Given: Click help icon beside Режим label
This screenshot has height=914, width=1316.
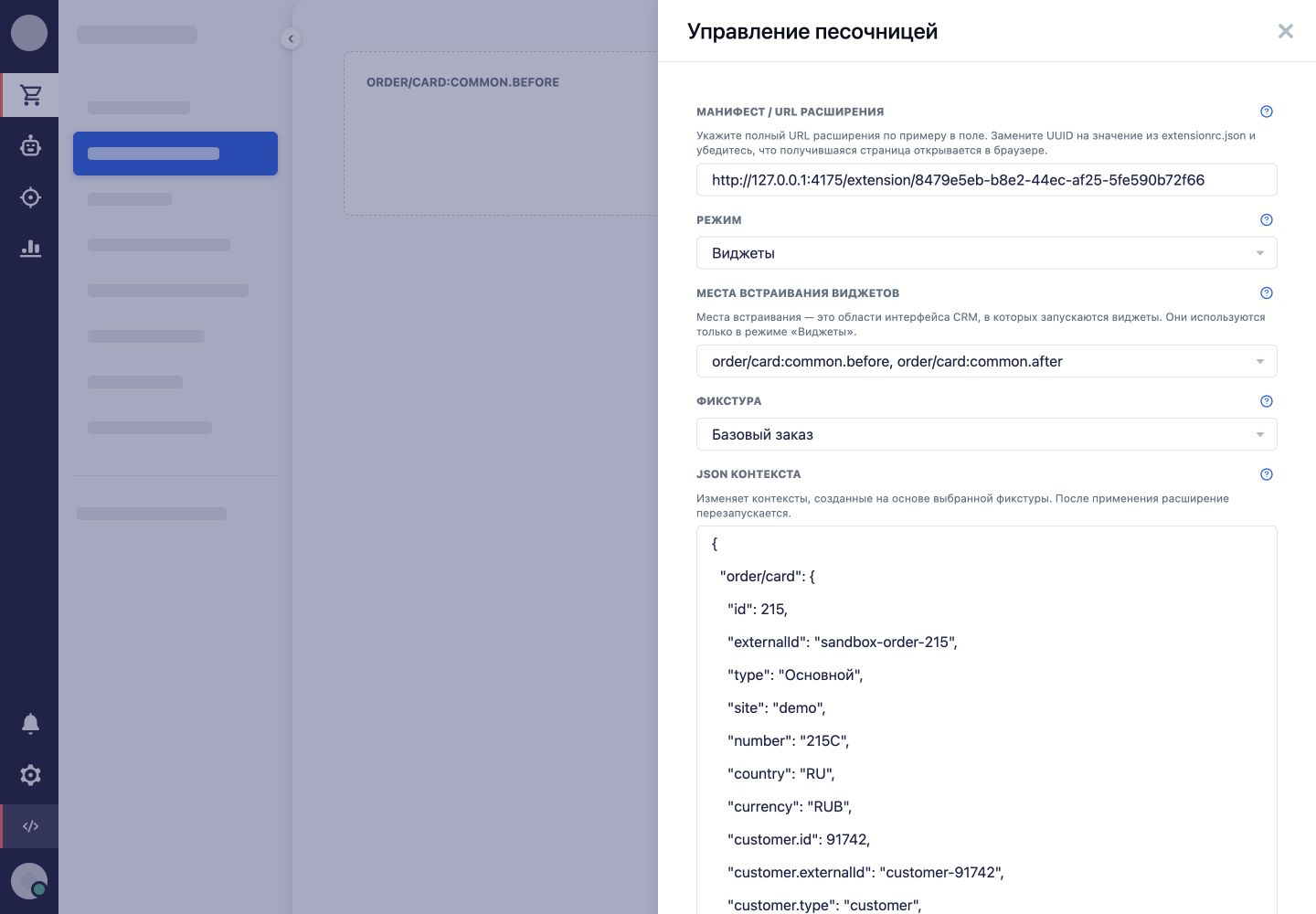Looking at the screenshot, I should [1267, 219].
